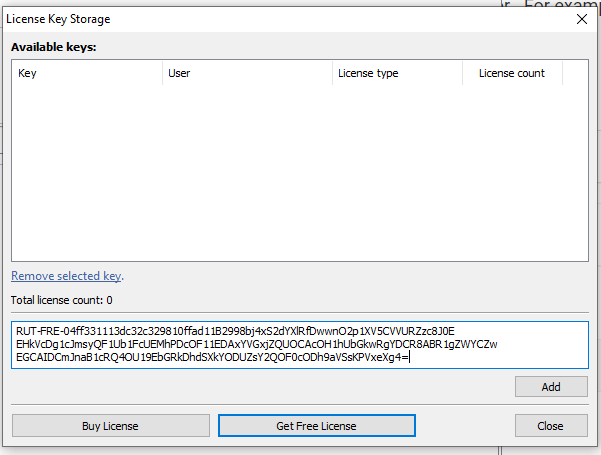Viewport: 601px width, 455px height.
Task: Click the License Key Storage title bar
Action: click(250, 18)
